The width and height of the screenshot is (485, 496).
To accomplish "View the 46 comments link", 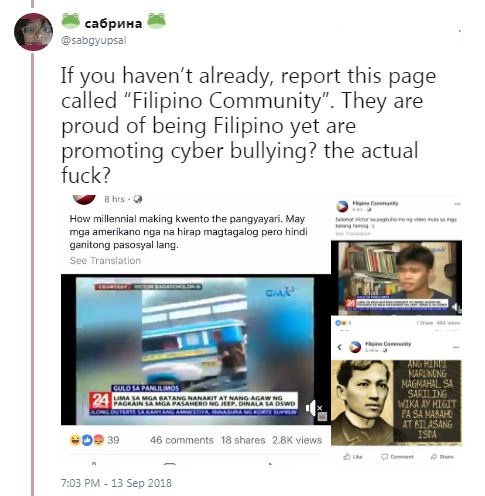I will [x=181, y=440].
